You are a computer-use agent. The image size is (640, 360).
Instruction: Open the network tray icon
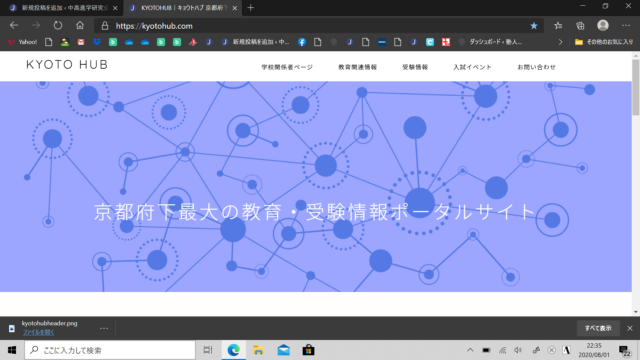coord(502,350)
